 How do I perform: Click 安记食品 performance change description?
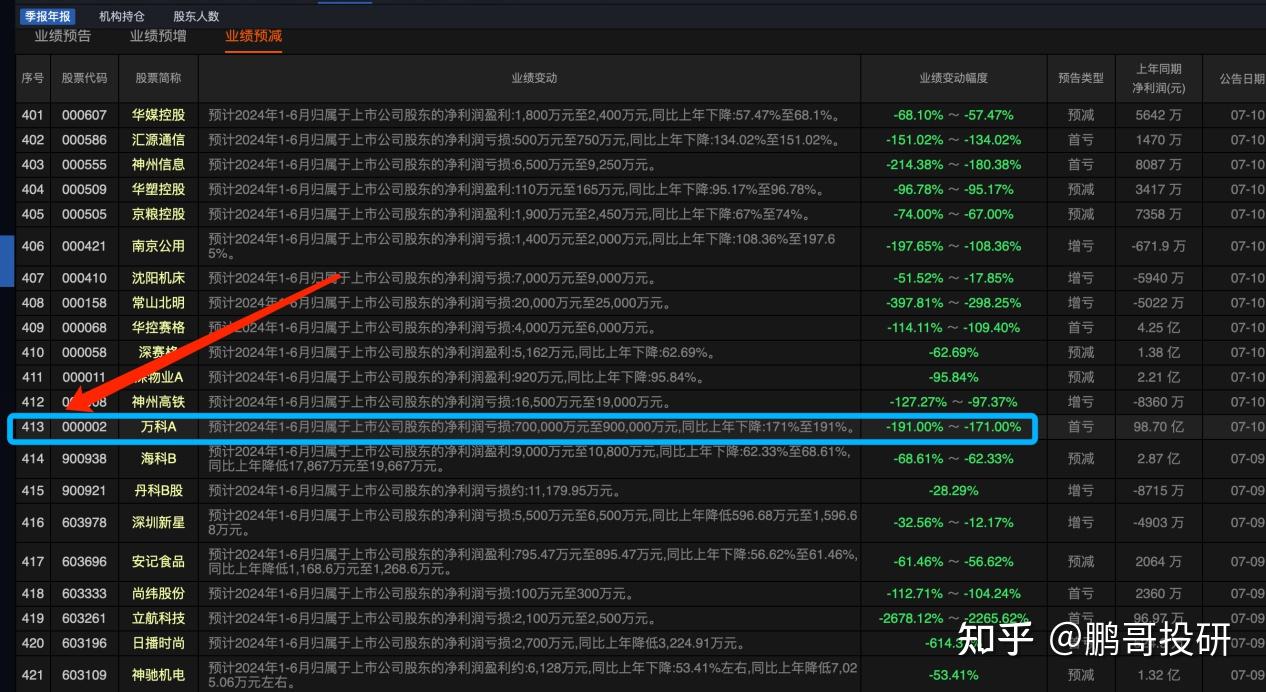coord(532,562)
